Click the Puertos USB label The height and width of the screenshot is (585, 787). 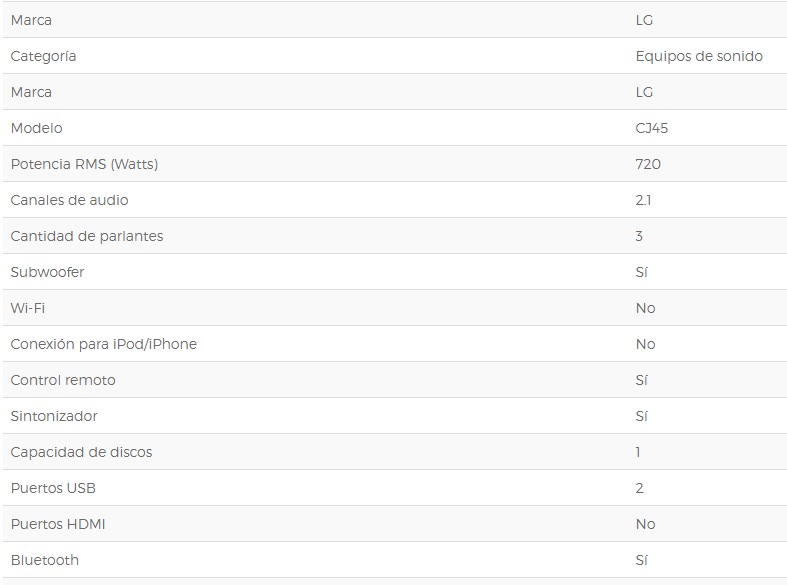pos(53,488)
